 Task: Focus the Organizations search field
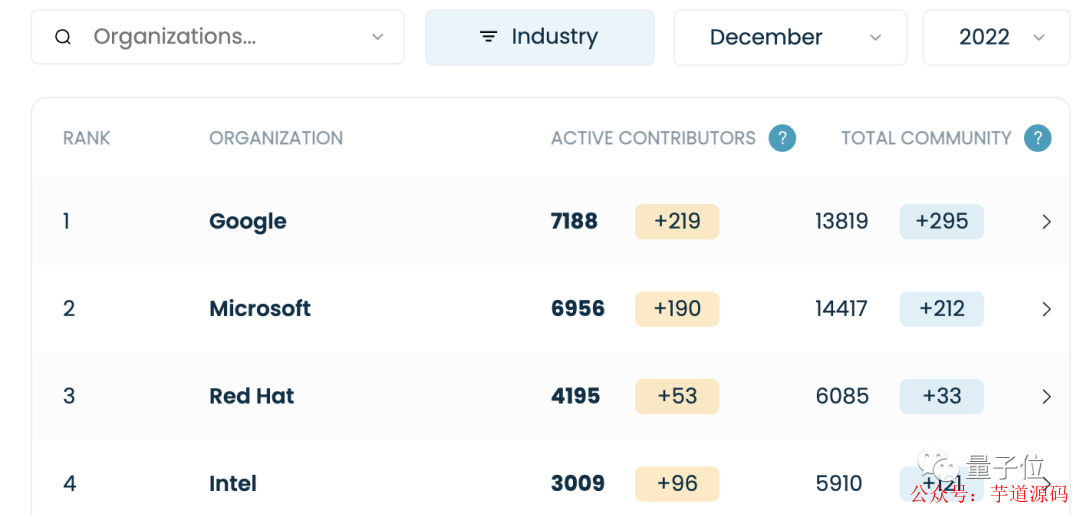pyautogui.click(x=218, y=37)
